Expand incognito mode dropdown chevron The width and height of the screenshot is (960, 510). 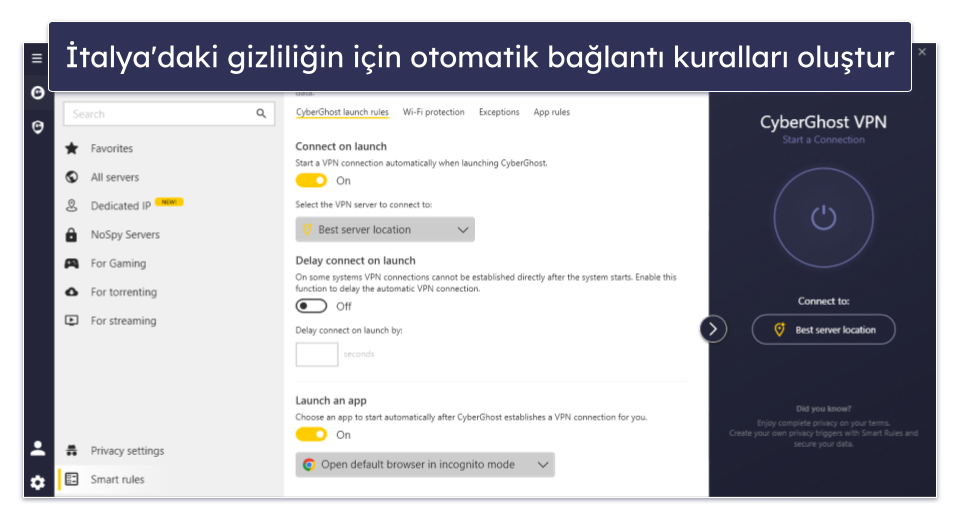(542, 465)
